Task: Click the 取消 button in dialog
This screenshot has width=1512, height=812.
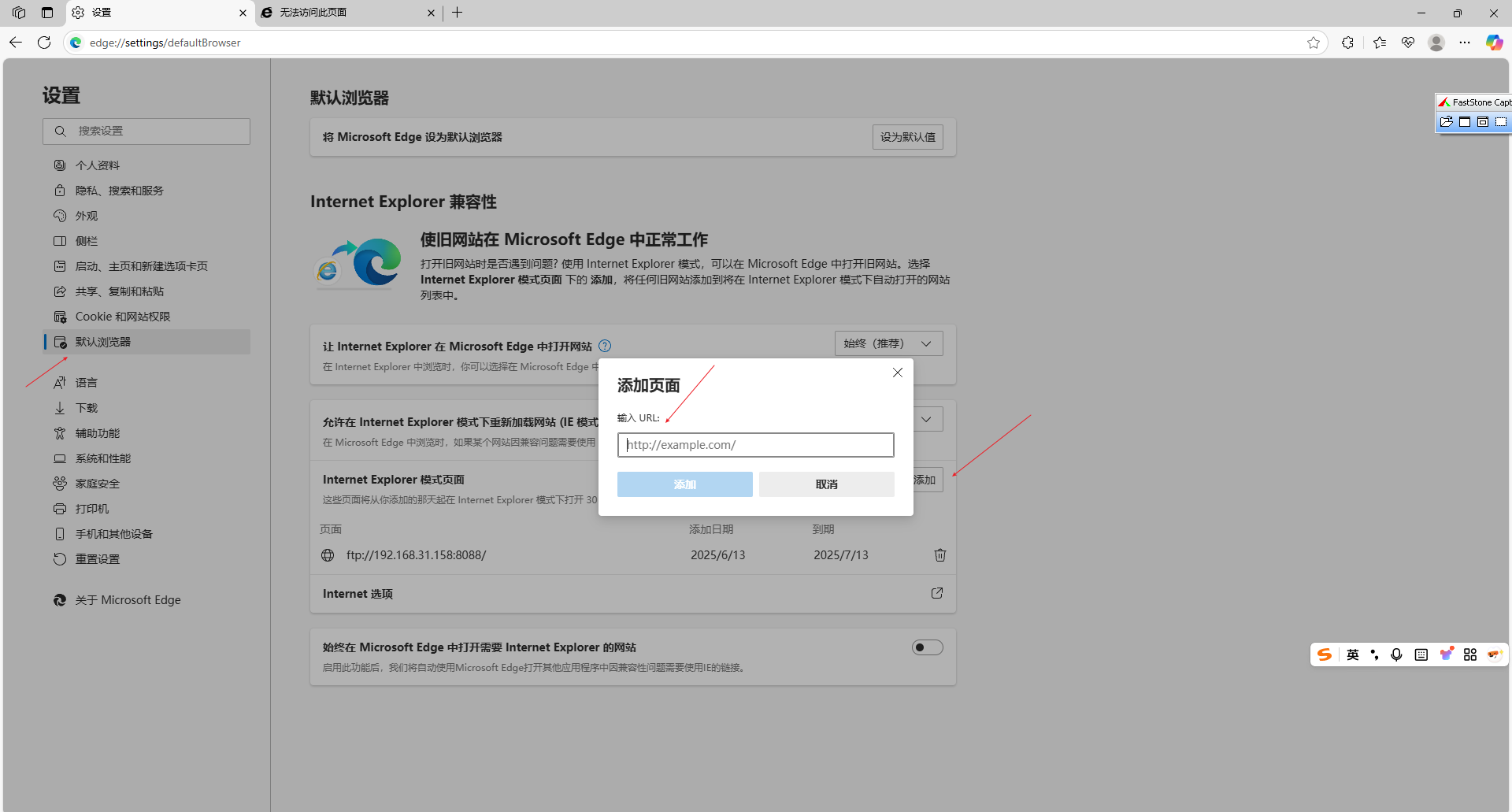Action: point(827,484)
